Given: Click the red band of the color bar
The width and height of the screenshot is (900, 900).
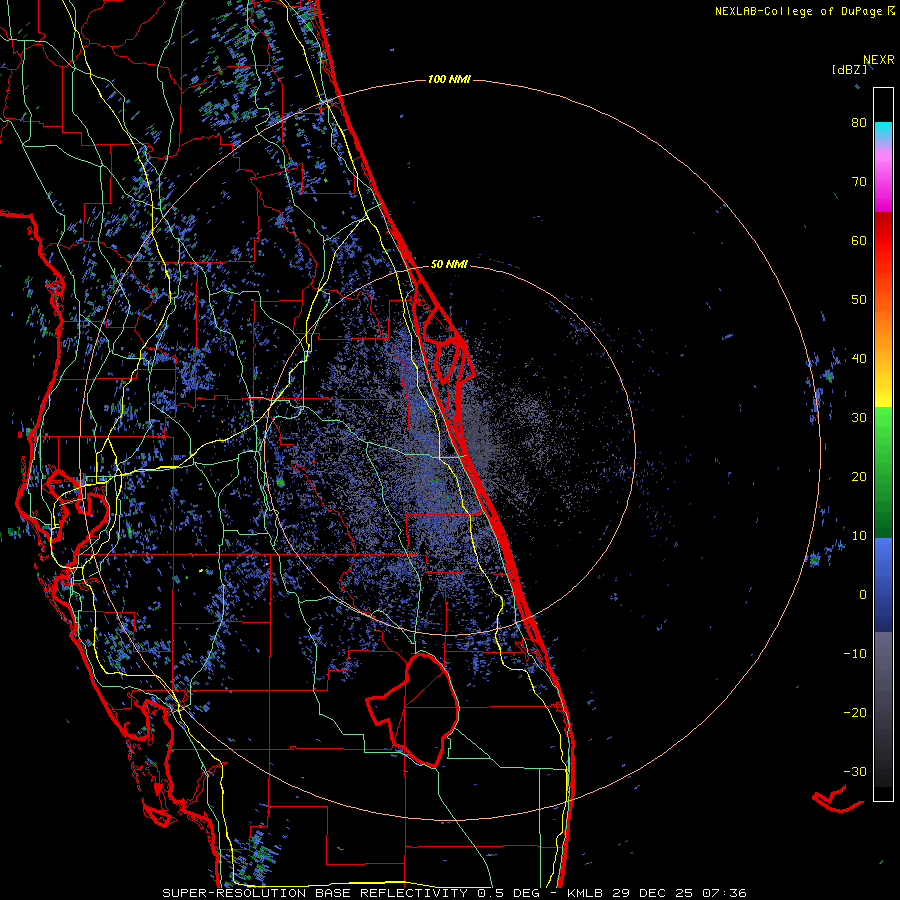Looking at the screenshot, I should coord(883,241).
